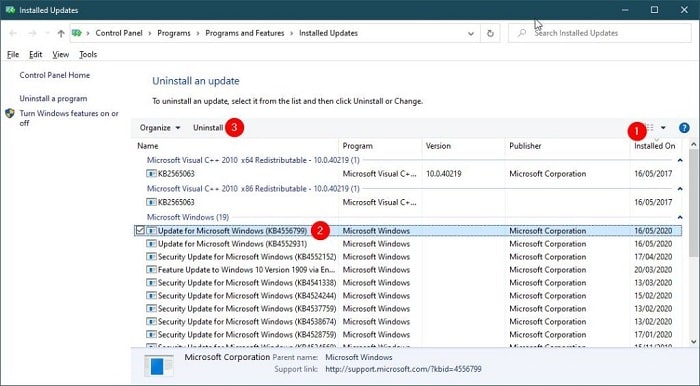Navigate to Programs in the breadcrumb
The image size is (700, 386).
(x=174, y=33)
